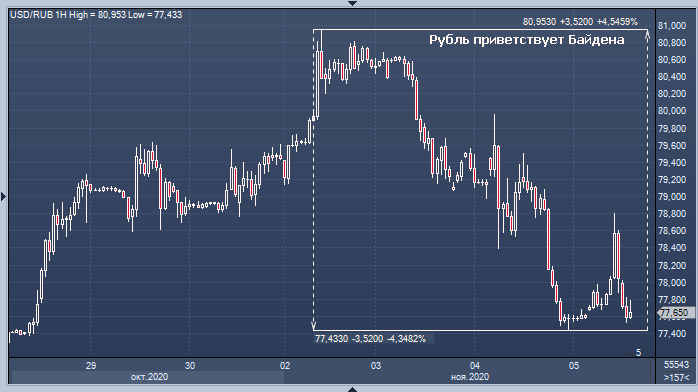Click the date label 03 on the time axis

(376, 366)
